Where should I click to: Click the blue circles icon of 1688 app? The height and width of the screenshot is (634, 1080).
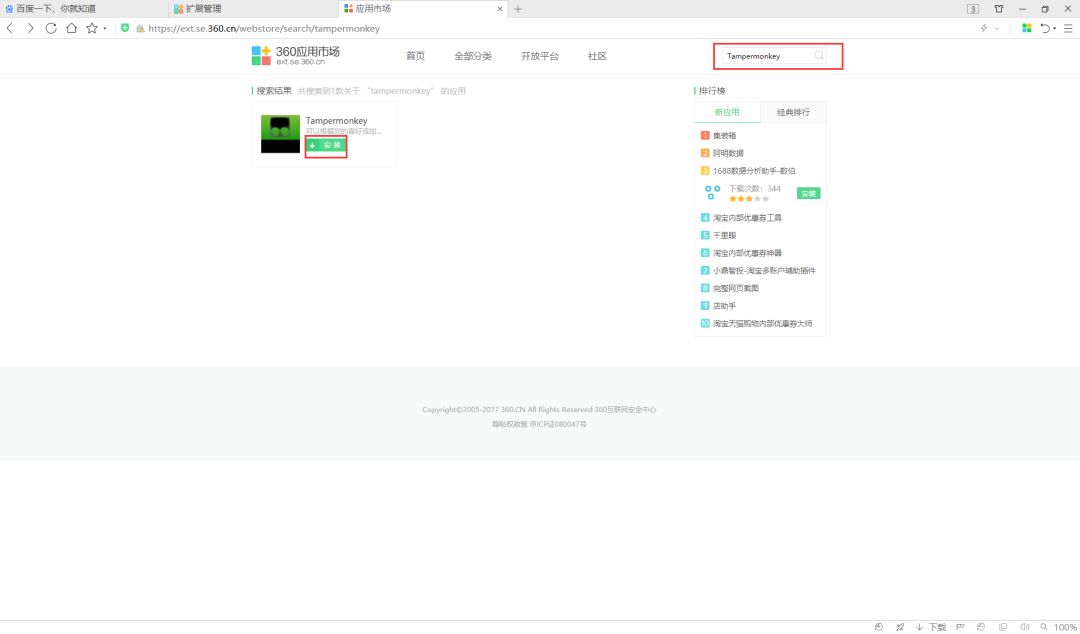point(712,192)
